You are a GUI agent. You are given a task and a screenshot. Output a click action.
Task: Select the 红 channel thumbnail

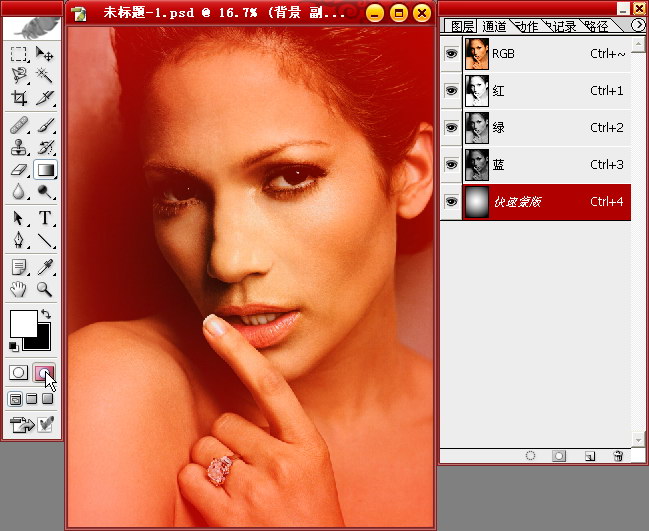coord(477,91)
